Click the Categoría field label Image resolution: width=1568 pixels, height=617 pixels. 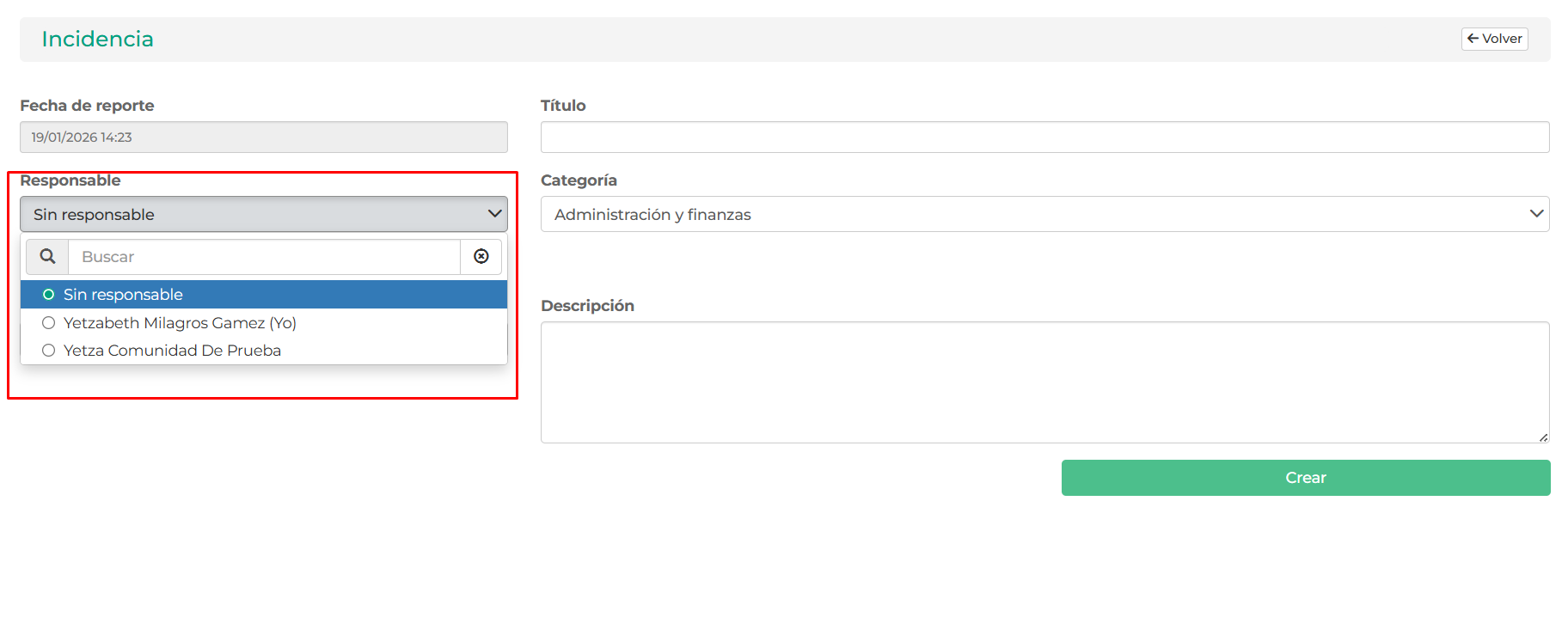click(579, 180)
